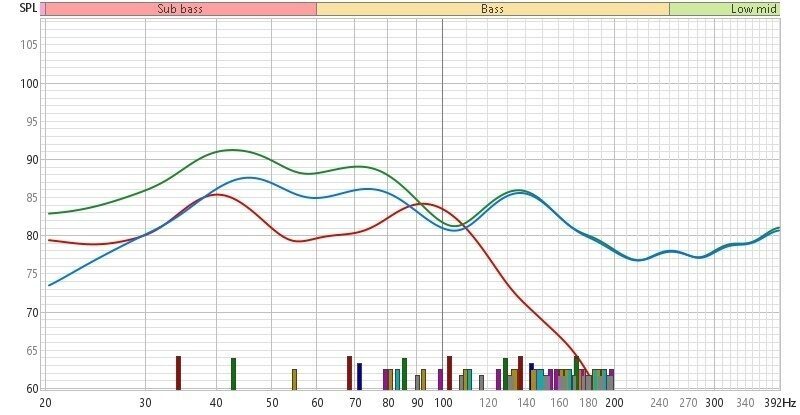Viewport: 800px width, 415px height.
Task: Click the 105 value on SPL axis
Action: click(28, 45)
